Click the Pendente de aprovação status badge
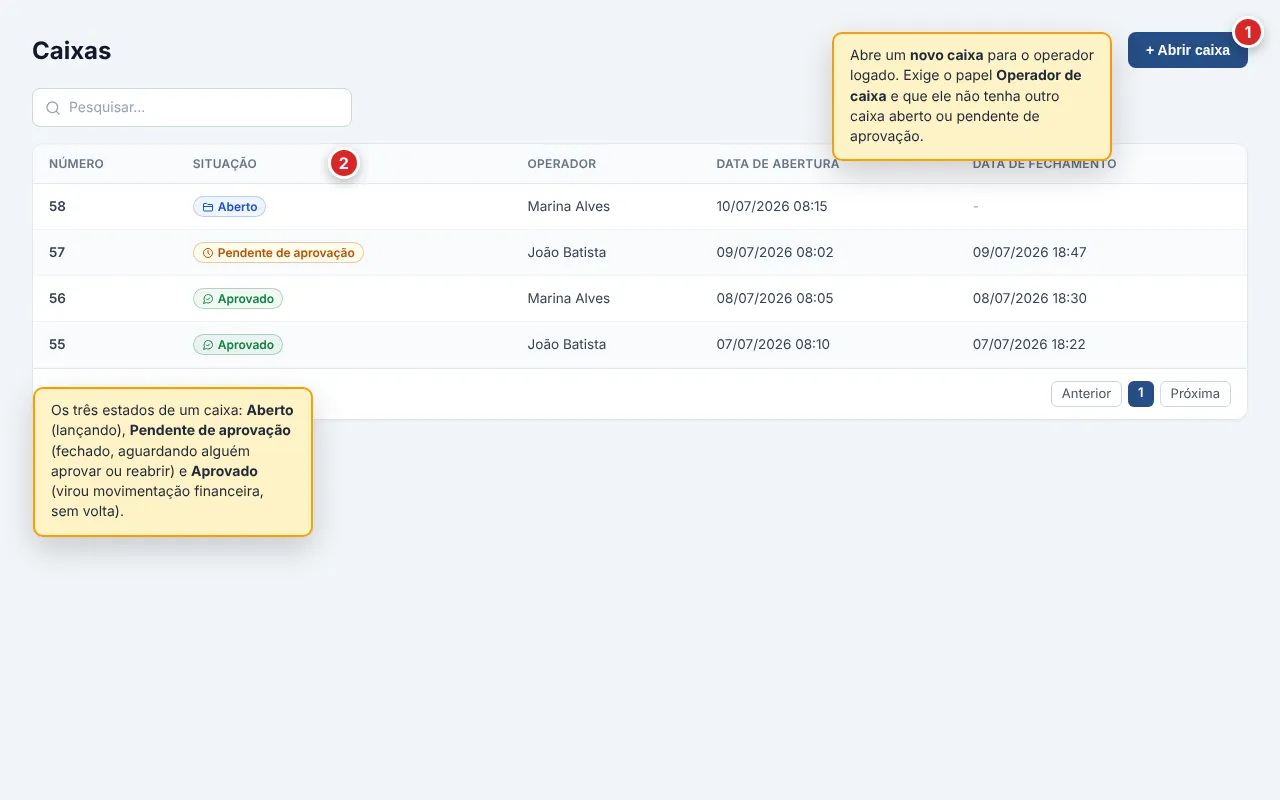This screenshot has width=1280, height=800. tap(278, 253)
